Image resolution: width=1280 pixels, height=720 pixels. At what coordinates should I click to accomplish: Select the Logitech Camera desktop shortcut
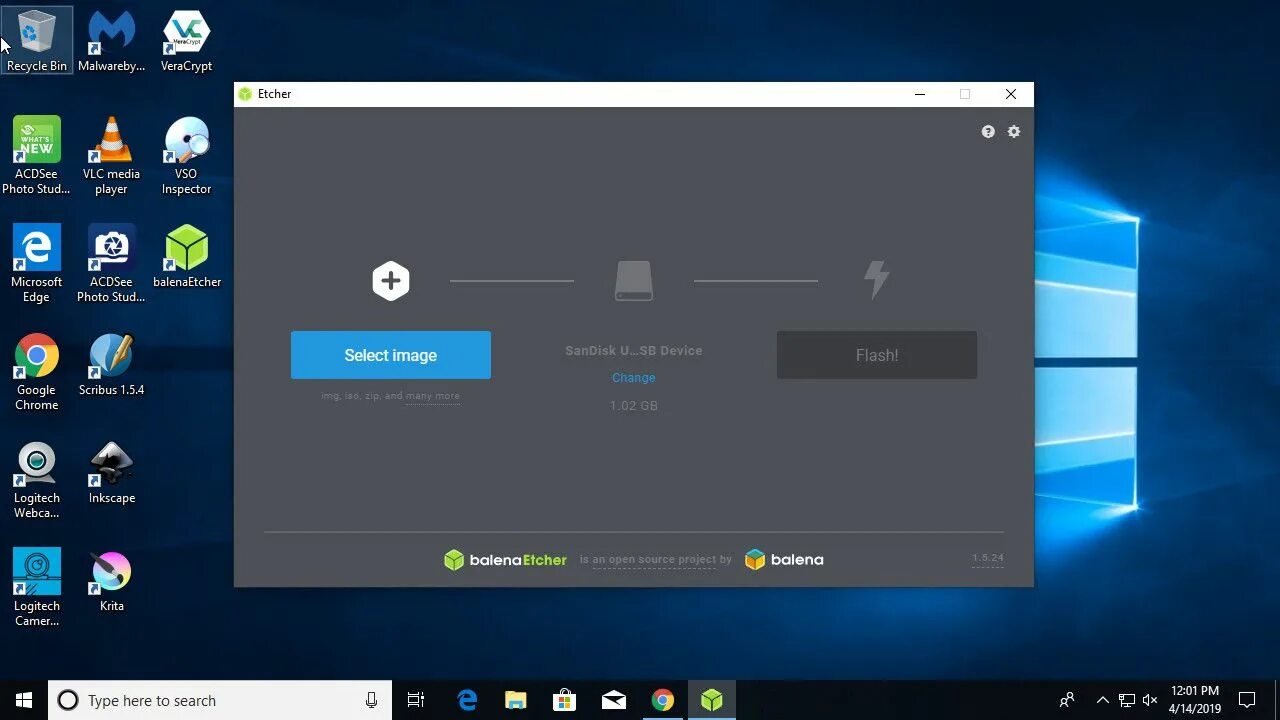click(37, 588)
